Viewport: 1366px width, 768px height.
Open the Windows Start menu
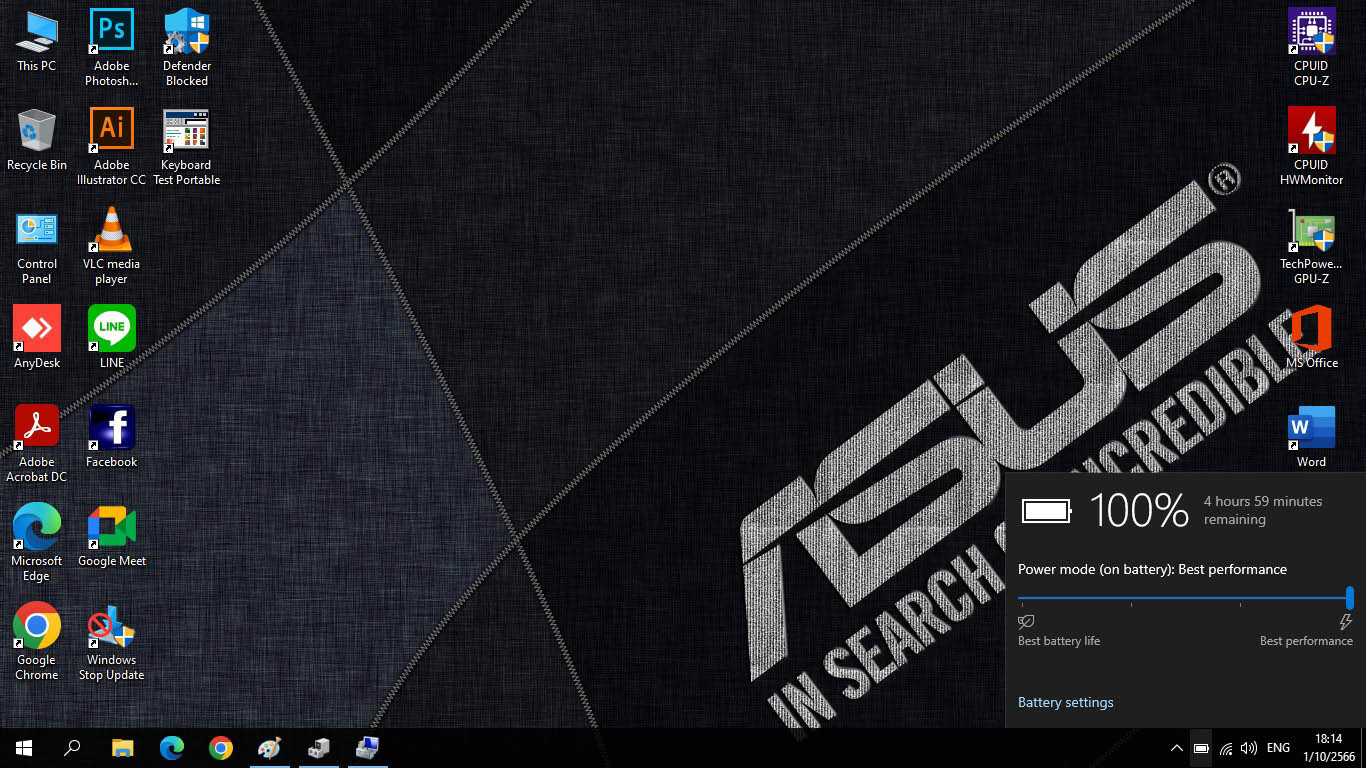coord(24,748)
